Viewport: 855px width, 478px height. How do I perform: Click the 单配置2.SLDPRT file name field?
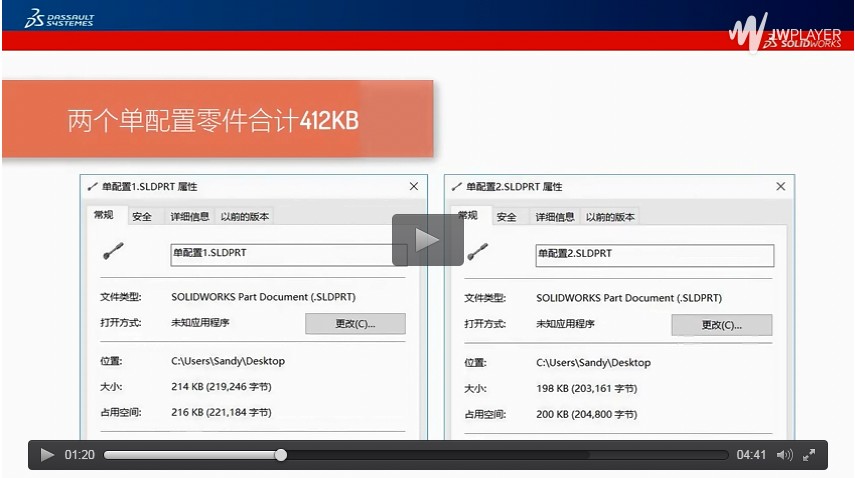[654, 255]
